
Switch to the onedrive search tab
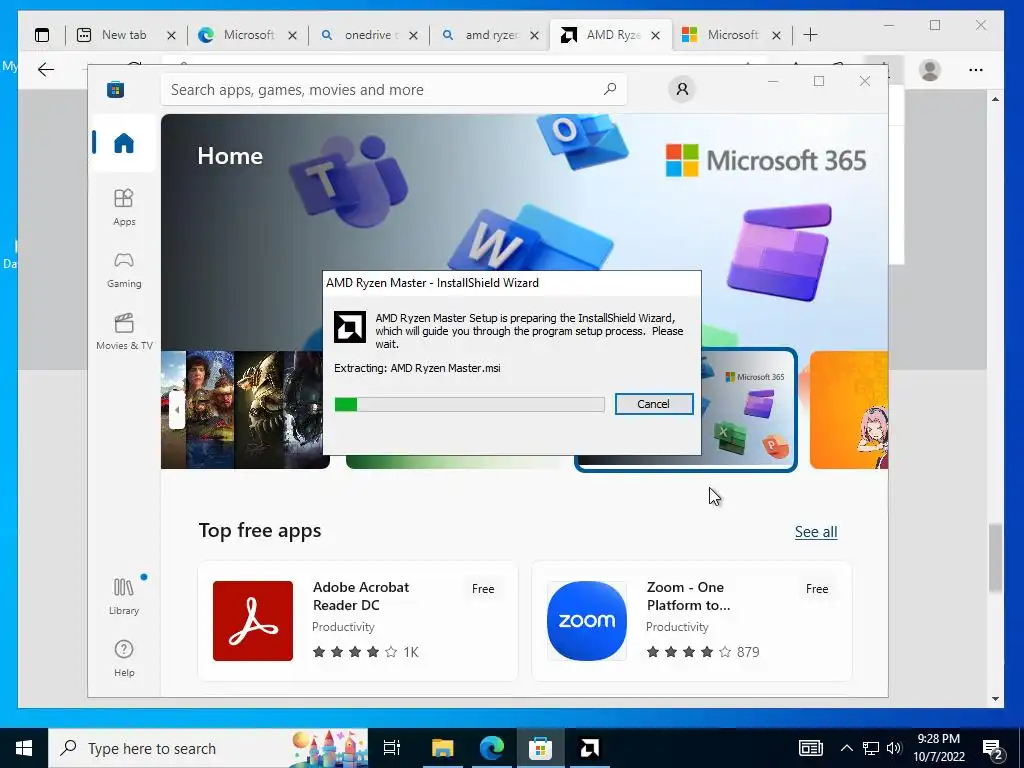(368, 35)
